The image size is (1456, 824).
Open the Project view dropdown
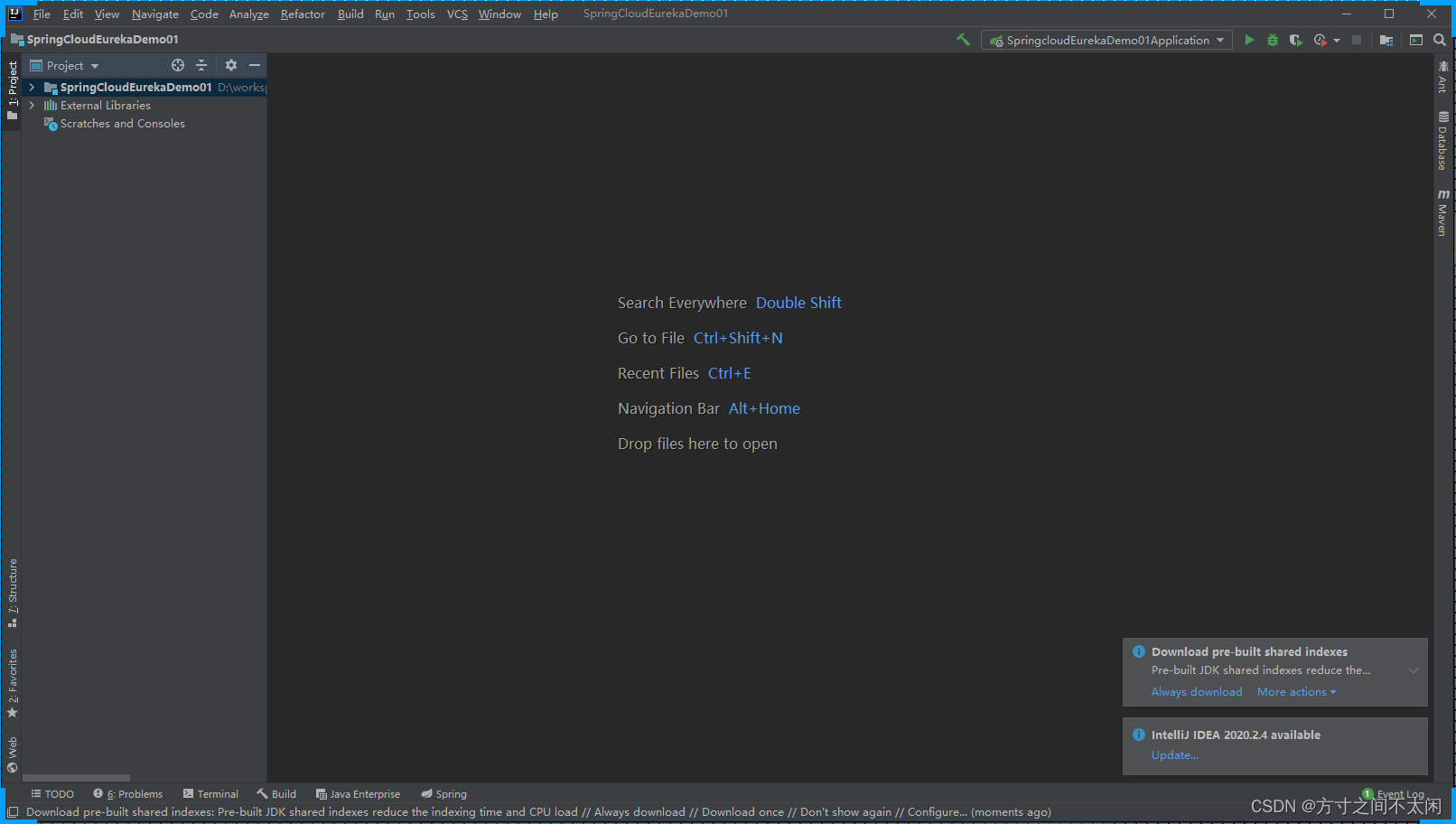[65, 65]
